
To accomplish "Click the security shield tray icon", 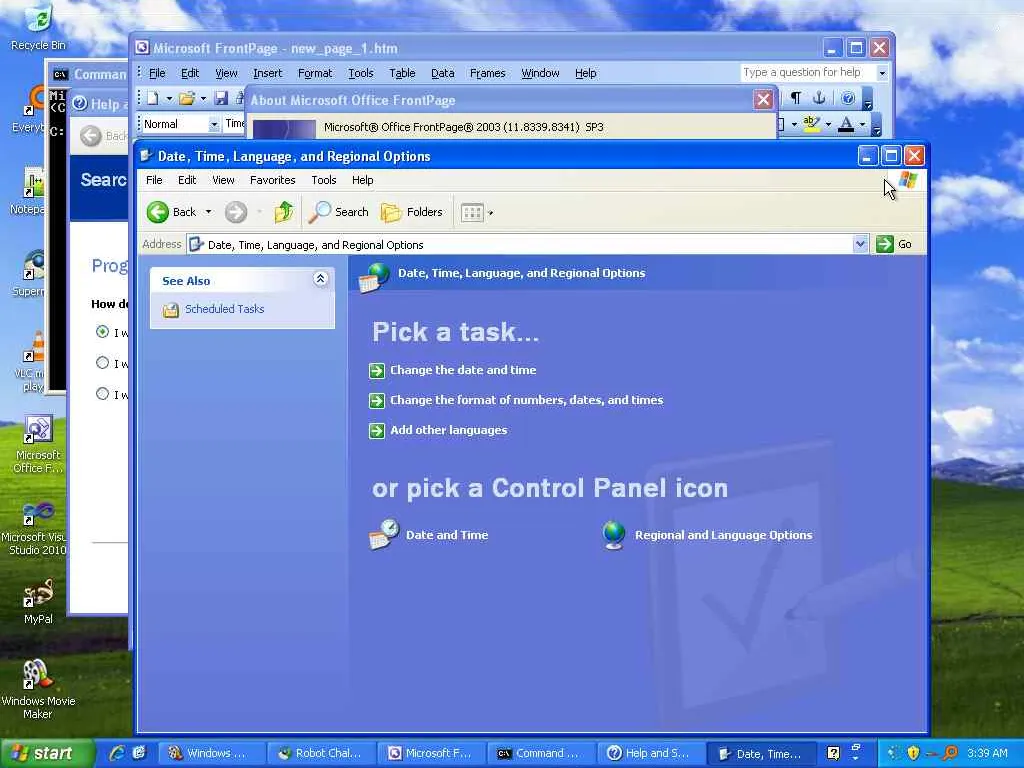I will (913, 753).
